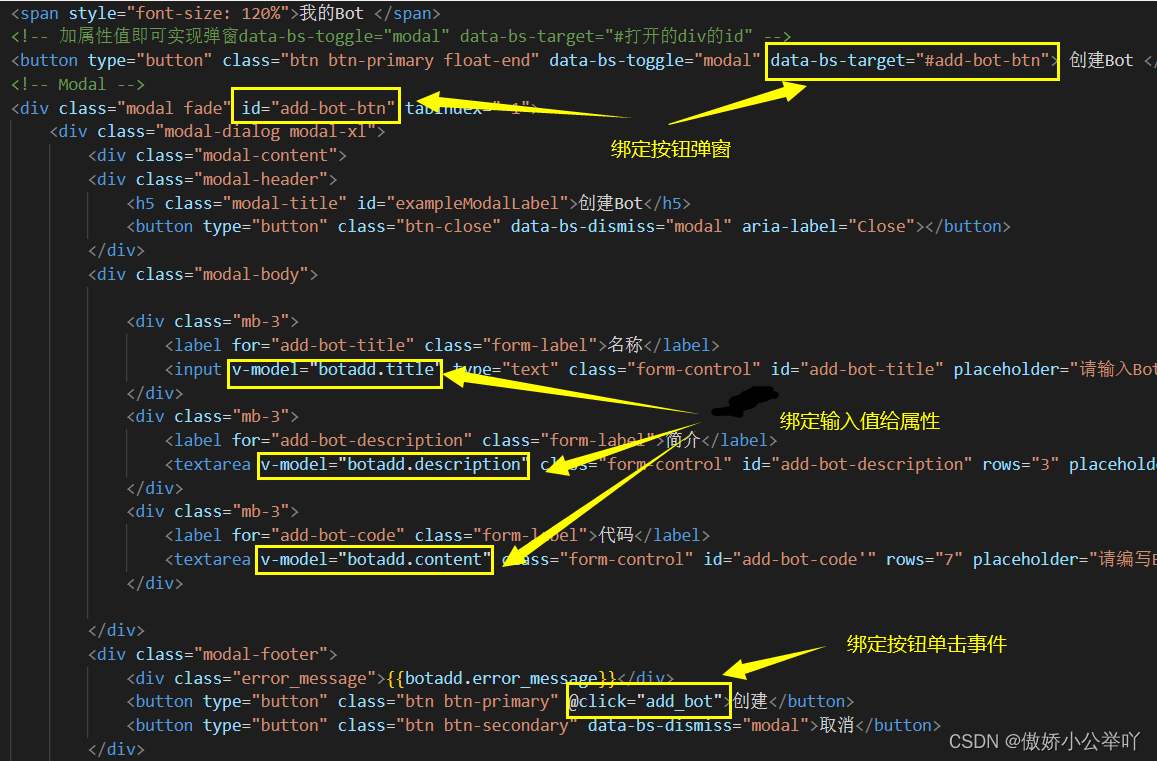Click the class="btn btn-secondary" text
Image resolution: width=1157 pixels, height=761 pixels.
(457, 726)
